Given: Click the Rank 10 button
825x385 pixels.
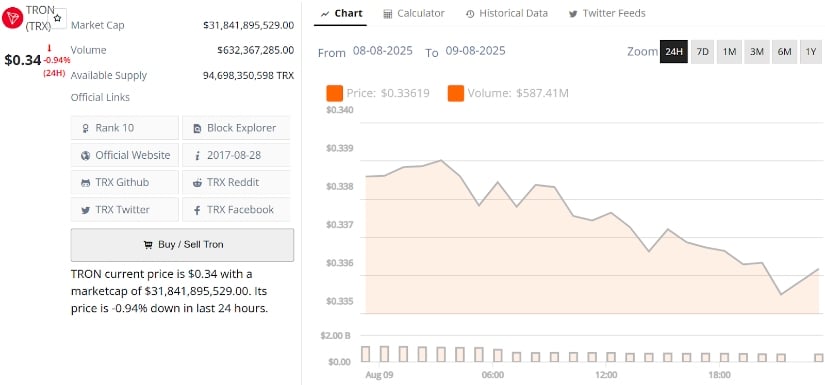Looking at the screenshot, I should pyautogui.click(x=125, y=128).
